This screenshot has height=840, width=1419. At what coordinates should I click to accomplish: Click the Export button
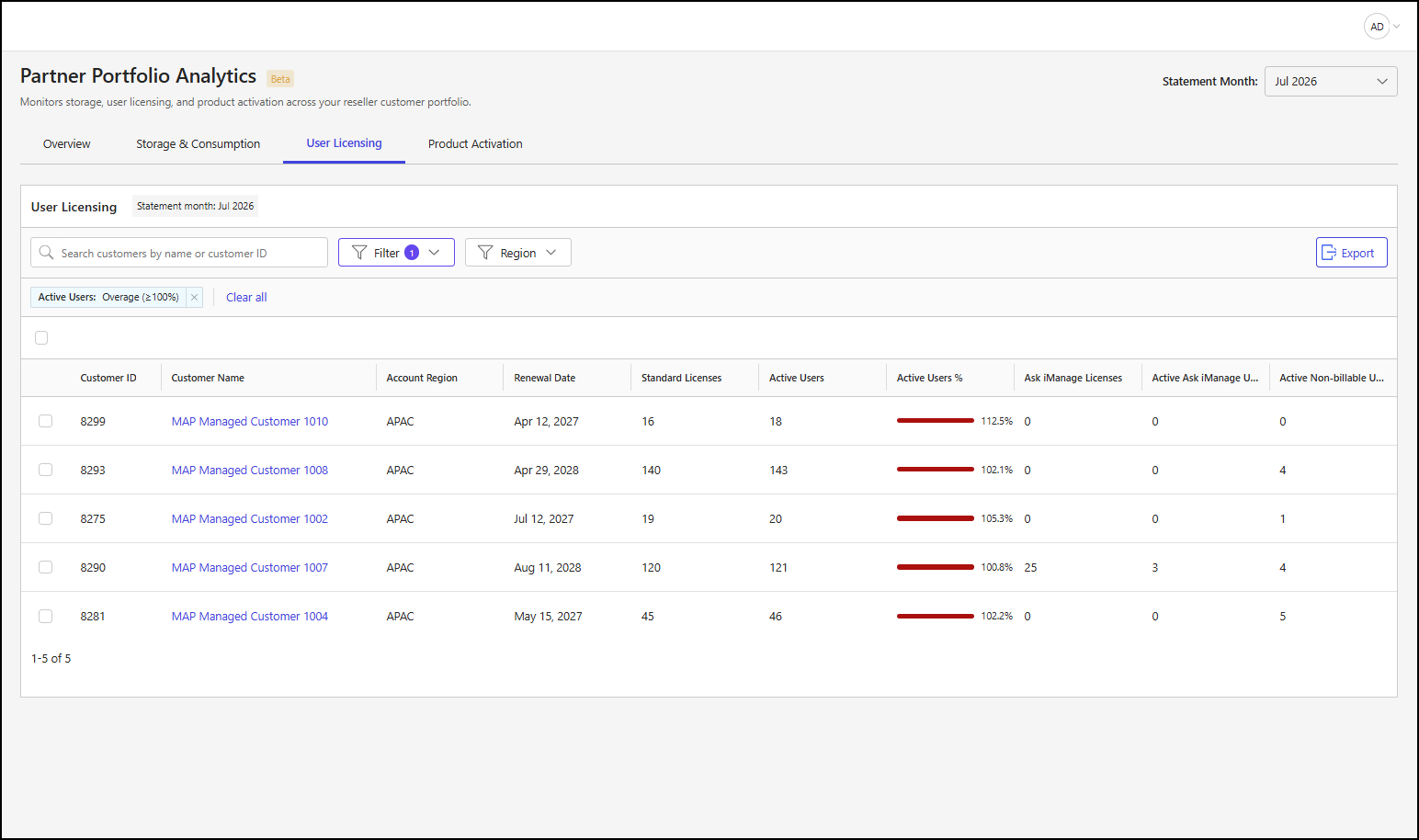[x=1351, y=253]
